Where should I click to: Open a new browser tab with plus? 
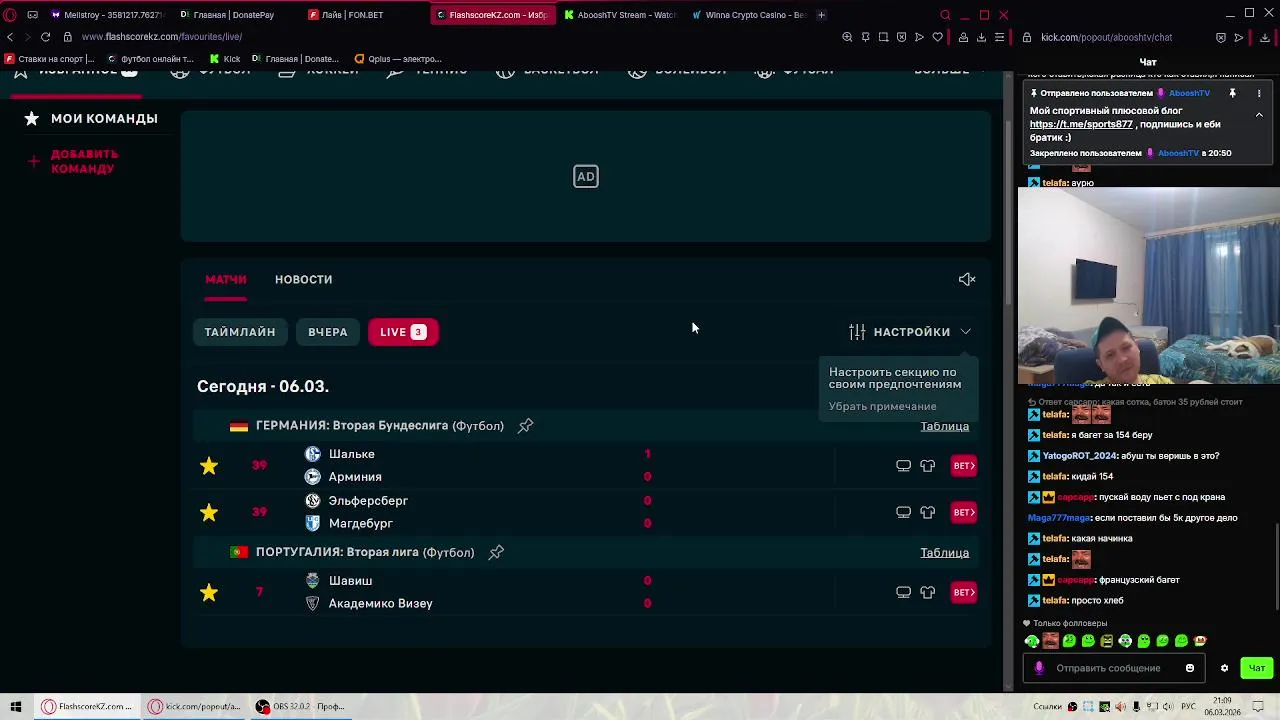coord(821,15)
